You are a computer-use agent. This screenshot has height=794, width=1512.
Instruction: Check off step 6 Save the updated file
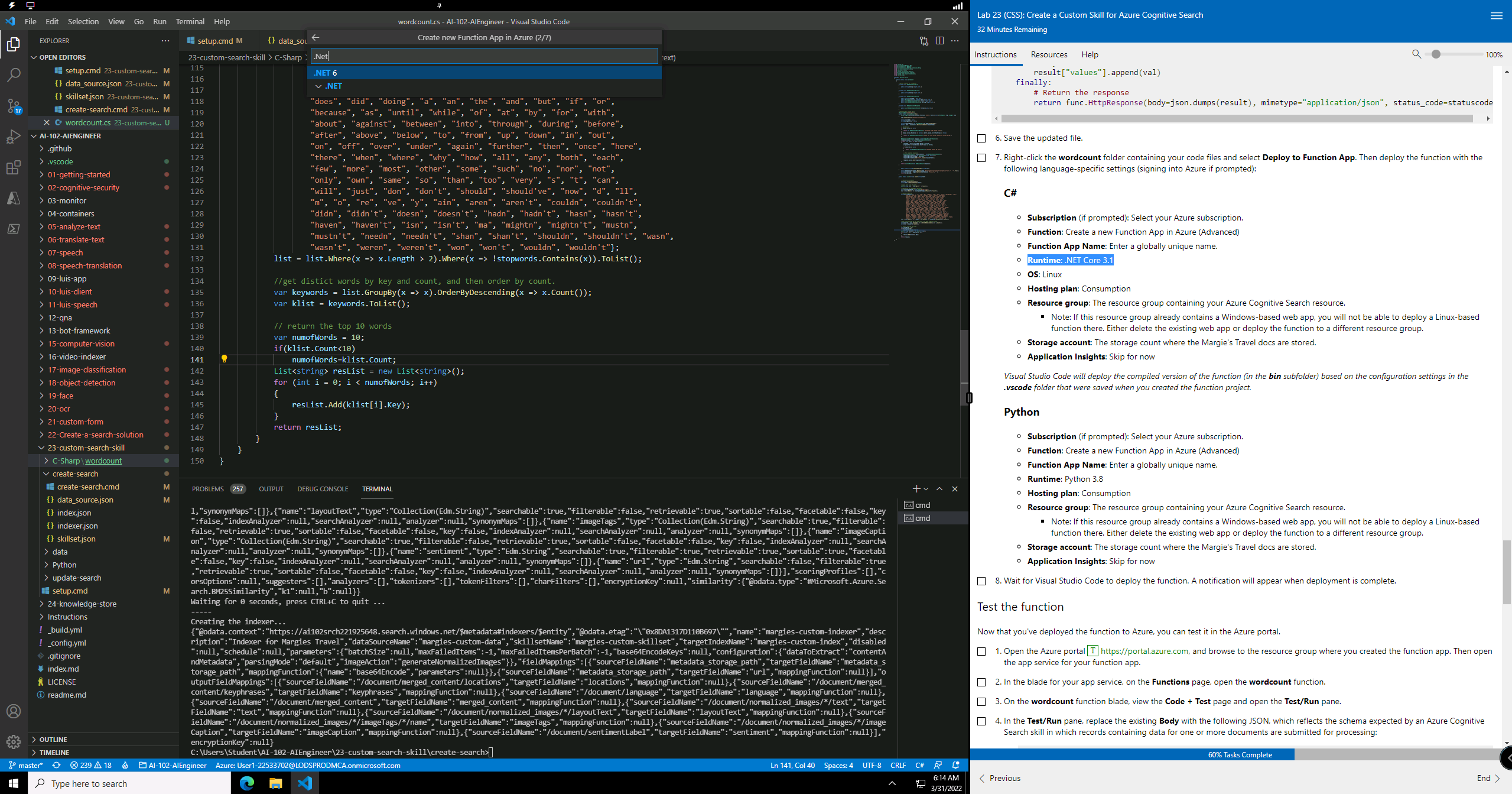pyautogui.click(x=982, y=137)
